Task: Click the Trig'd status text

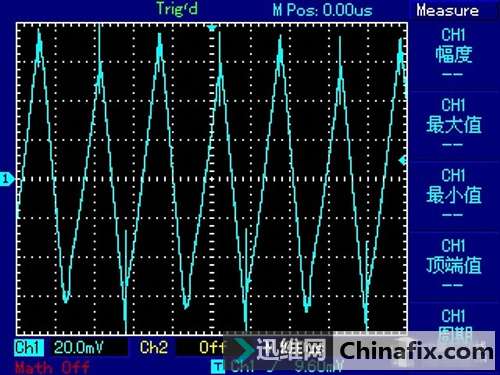Action: coord(177,9)
